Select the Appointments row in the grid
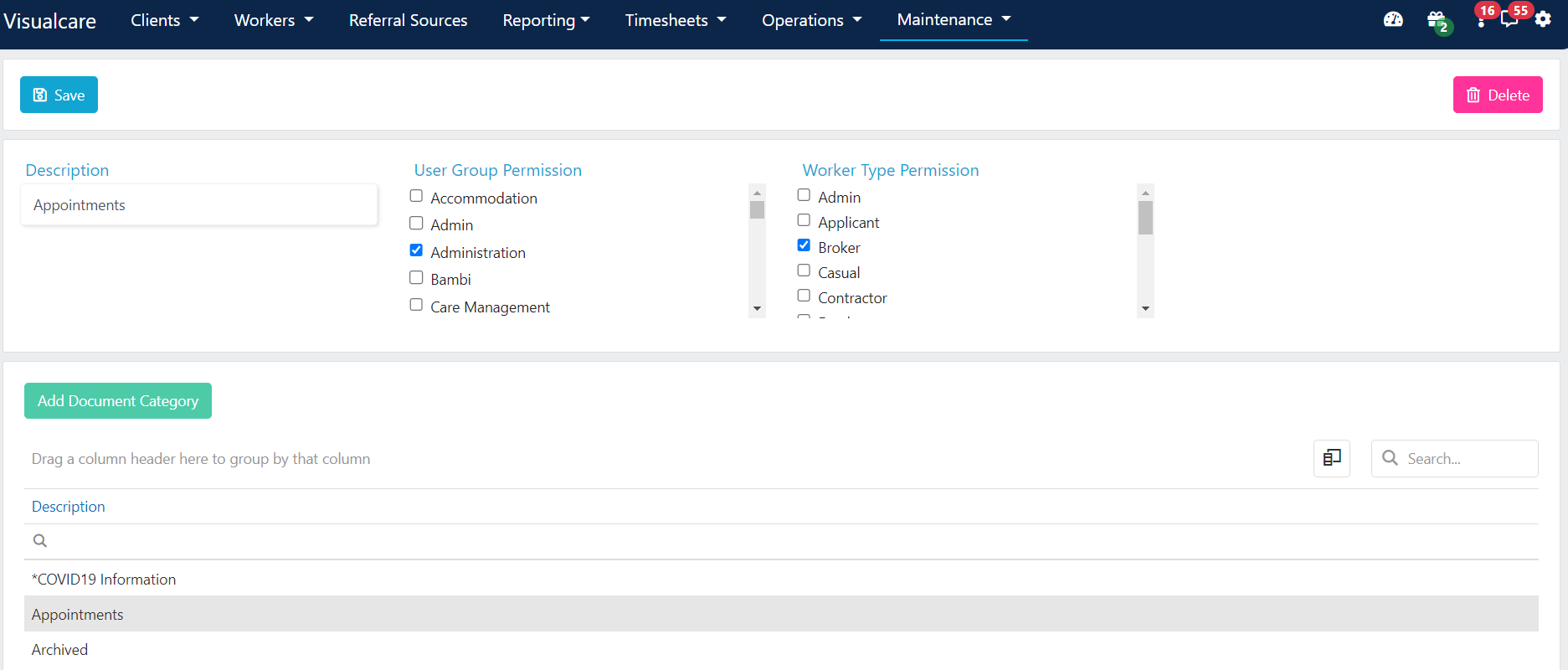Screen dimensions: 1568x670 [x=781, y=614]
